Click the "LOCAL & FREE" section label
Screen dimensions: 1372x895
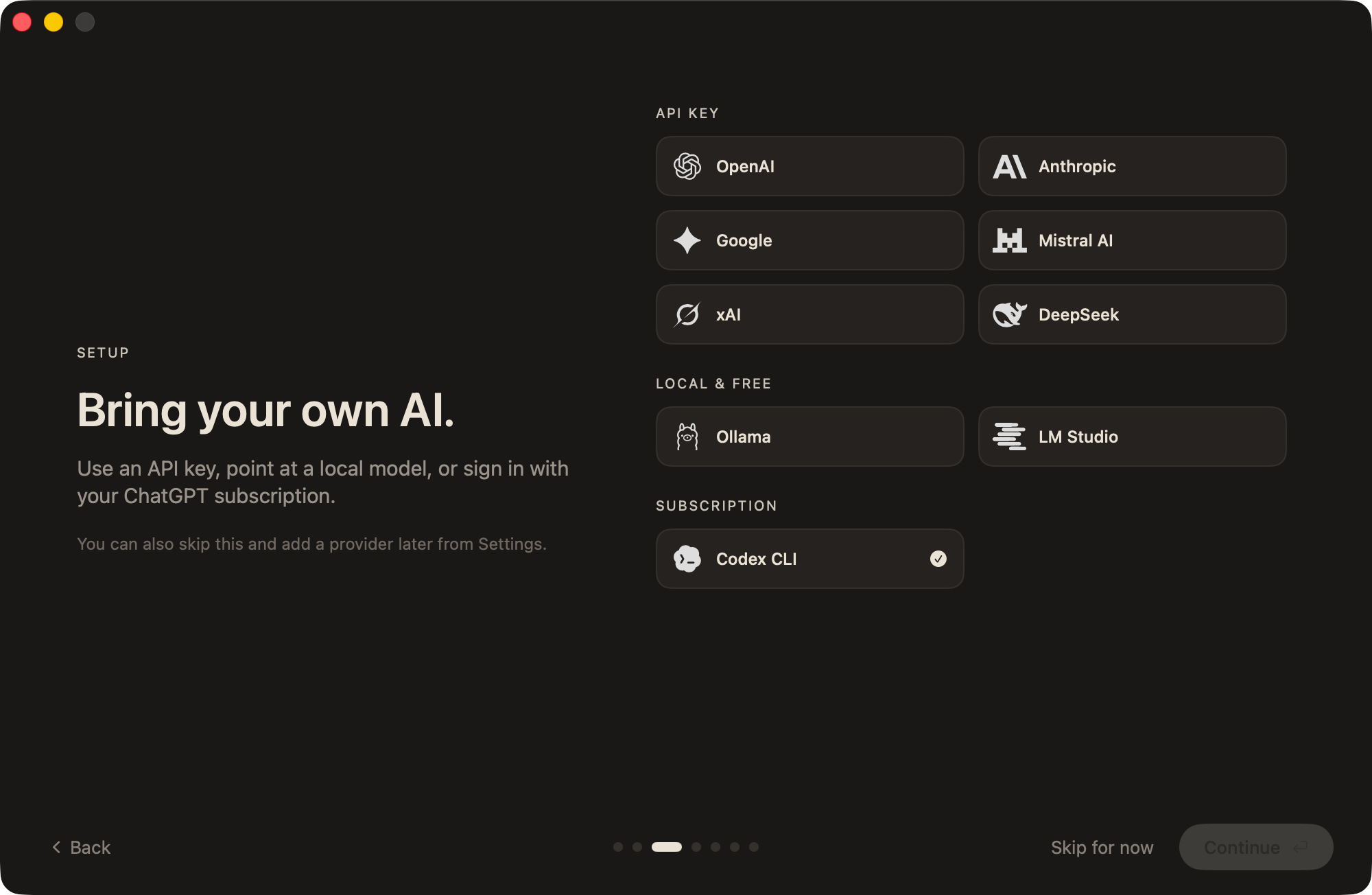click(x=713, y=384)
